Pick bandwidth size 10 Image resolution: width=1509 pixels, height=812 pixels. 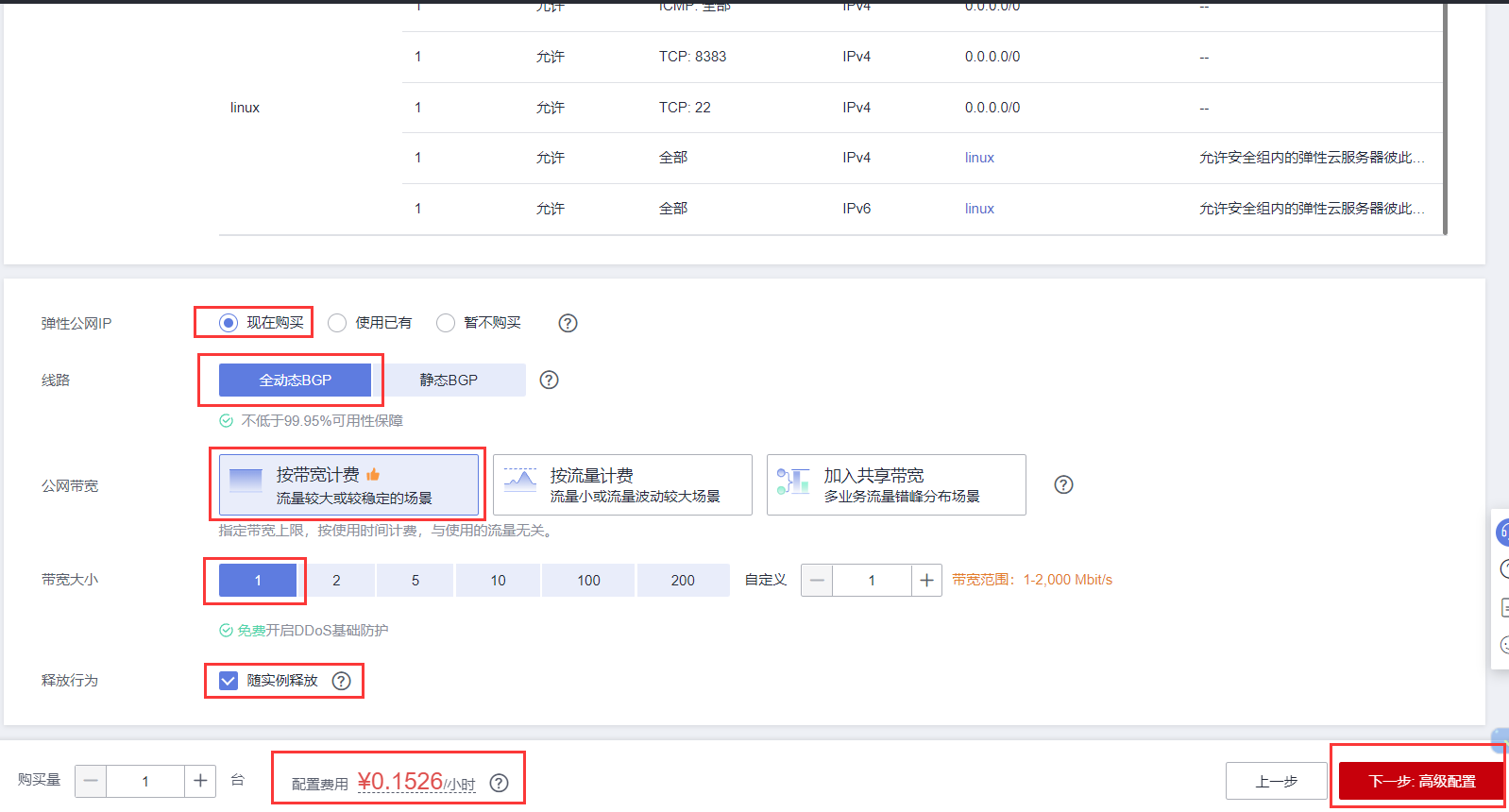pyautogui.click(x=498, y=580)
